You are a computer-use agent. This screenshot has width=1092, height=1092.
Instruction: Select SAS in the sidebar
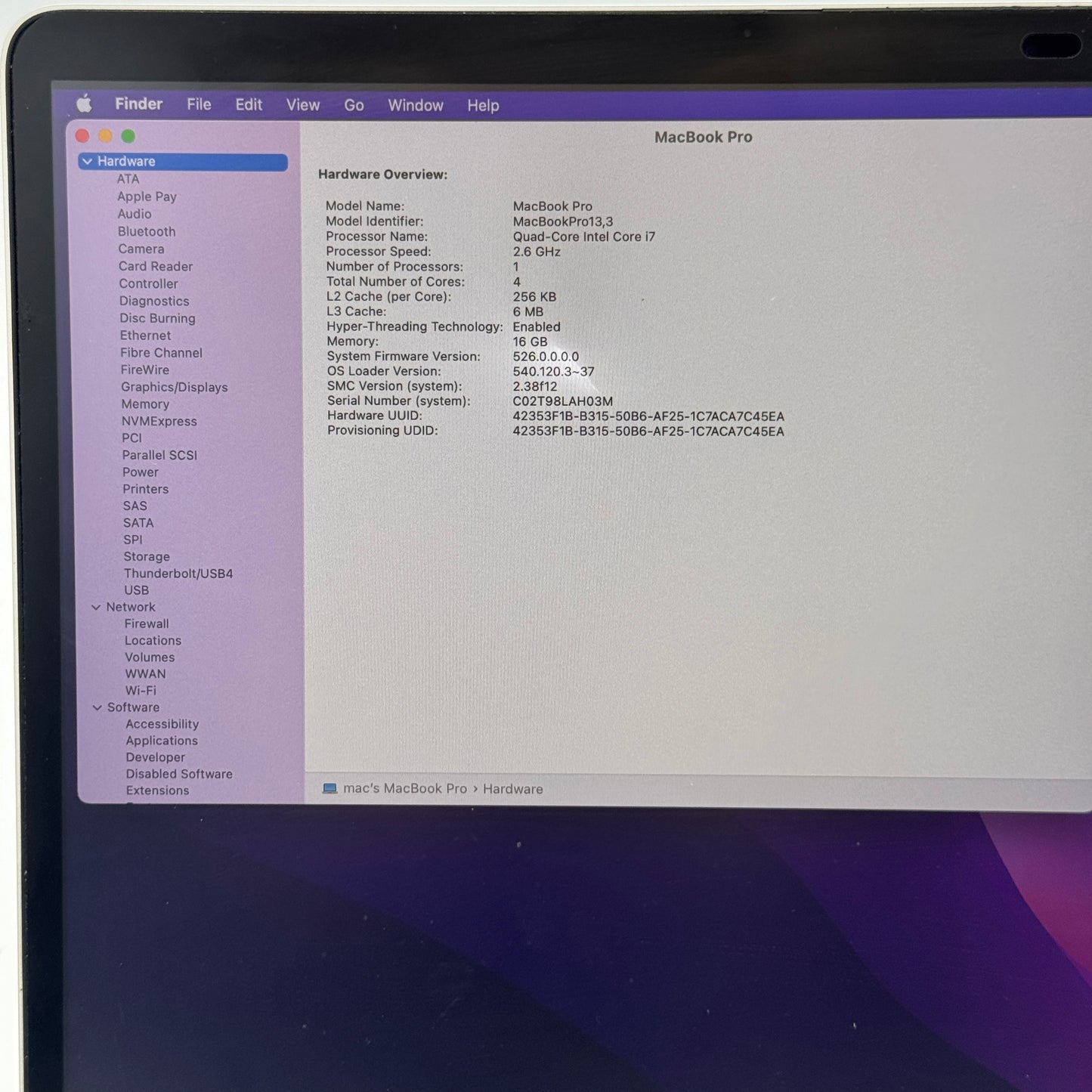click(x=135, y=506)
